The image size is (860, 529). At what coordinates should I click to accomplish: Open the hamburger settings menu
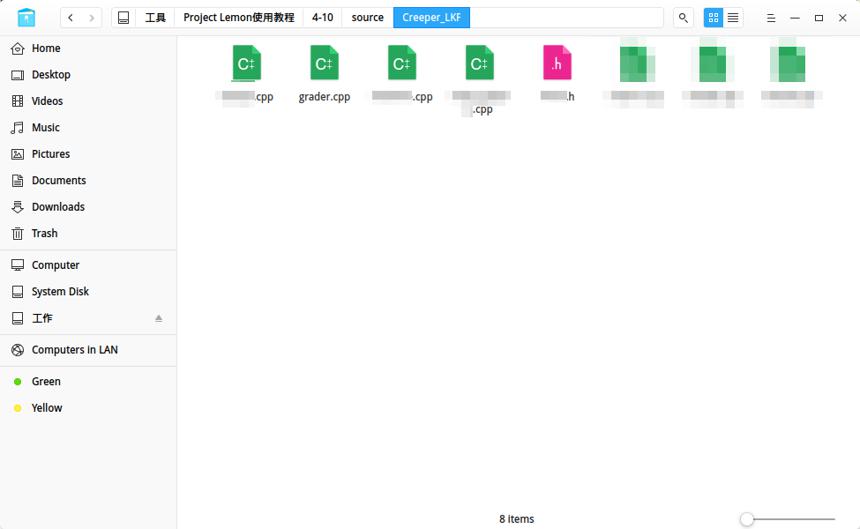(x=771, y=18)
